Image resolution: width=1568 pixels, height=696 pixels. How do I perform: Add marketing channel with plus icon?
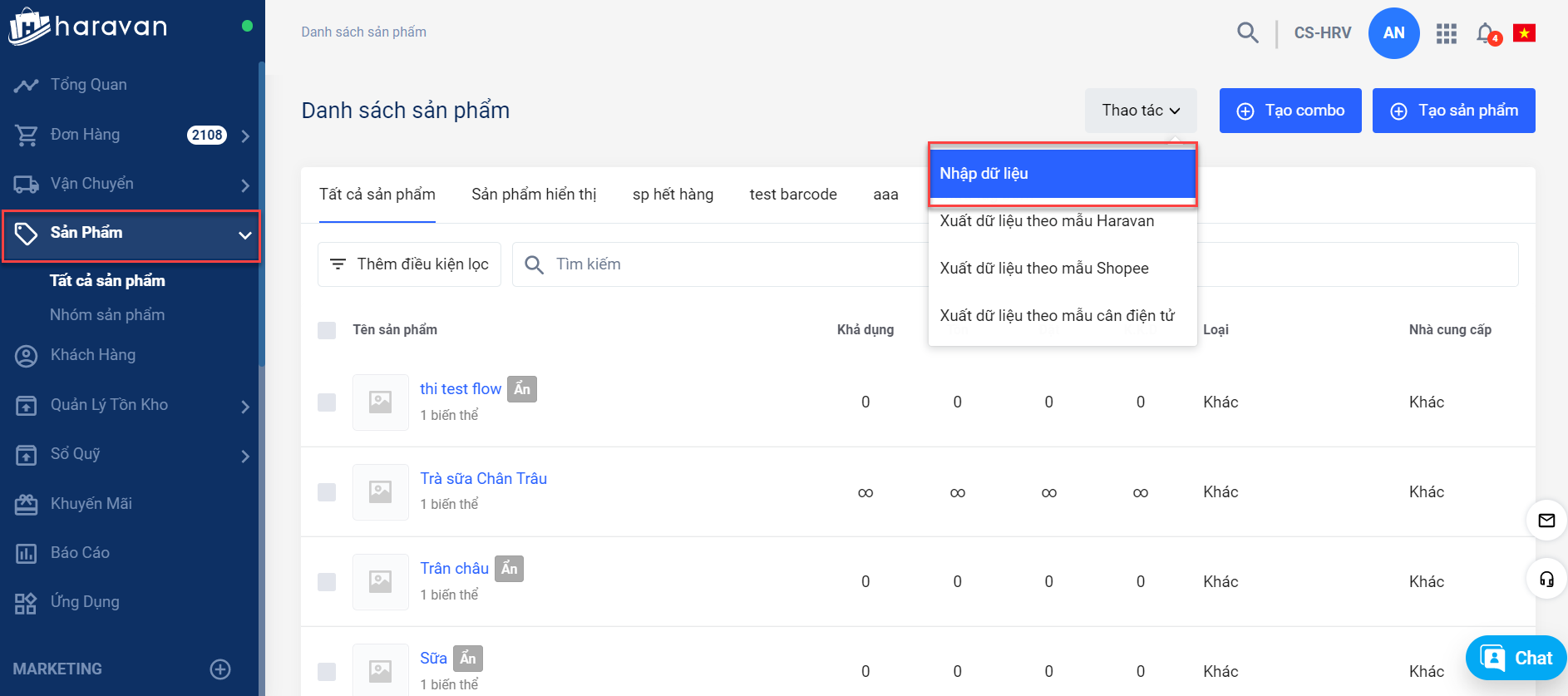pos(220,669)
